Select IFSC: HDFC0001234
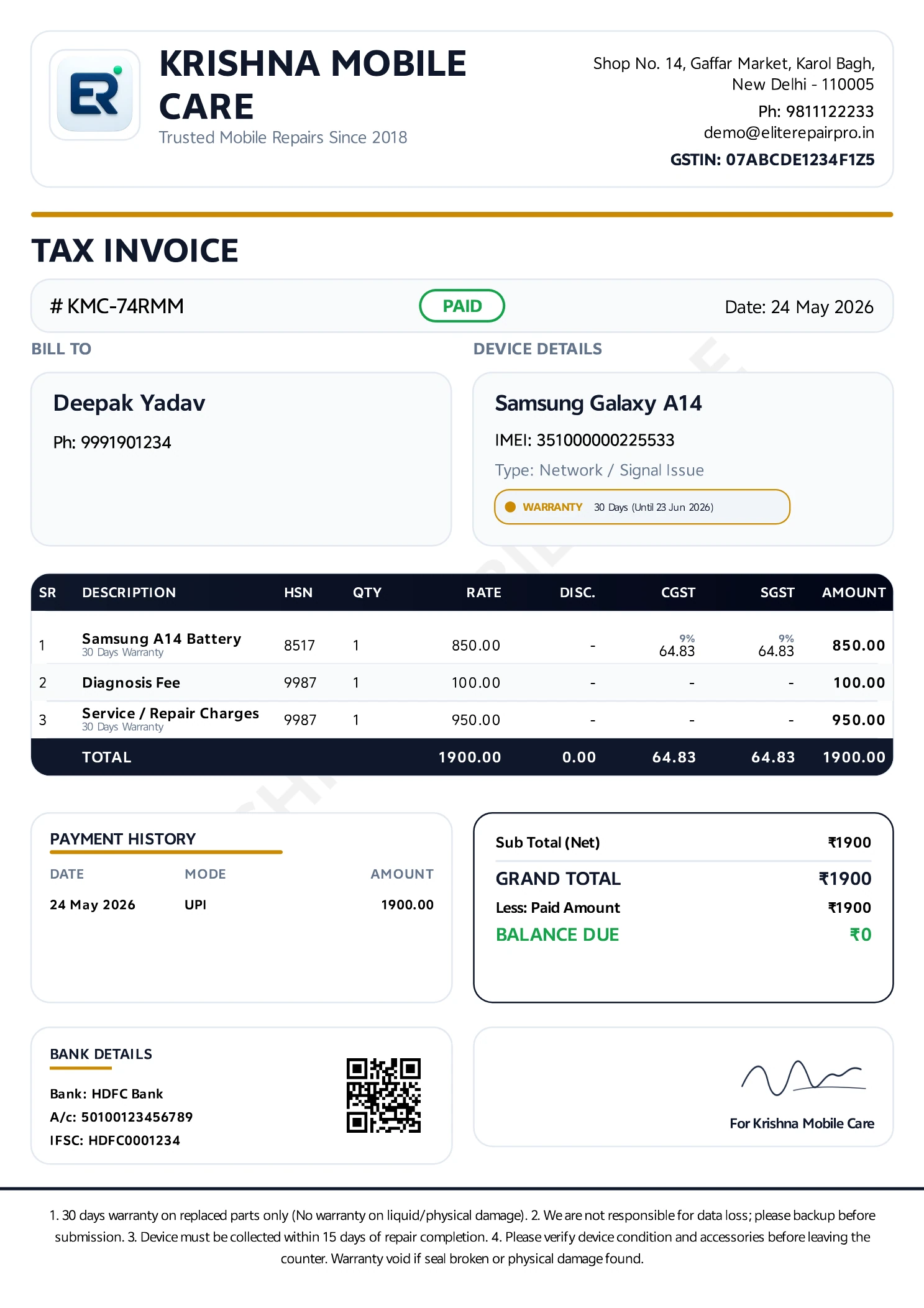 (115, 1141)
